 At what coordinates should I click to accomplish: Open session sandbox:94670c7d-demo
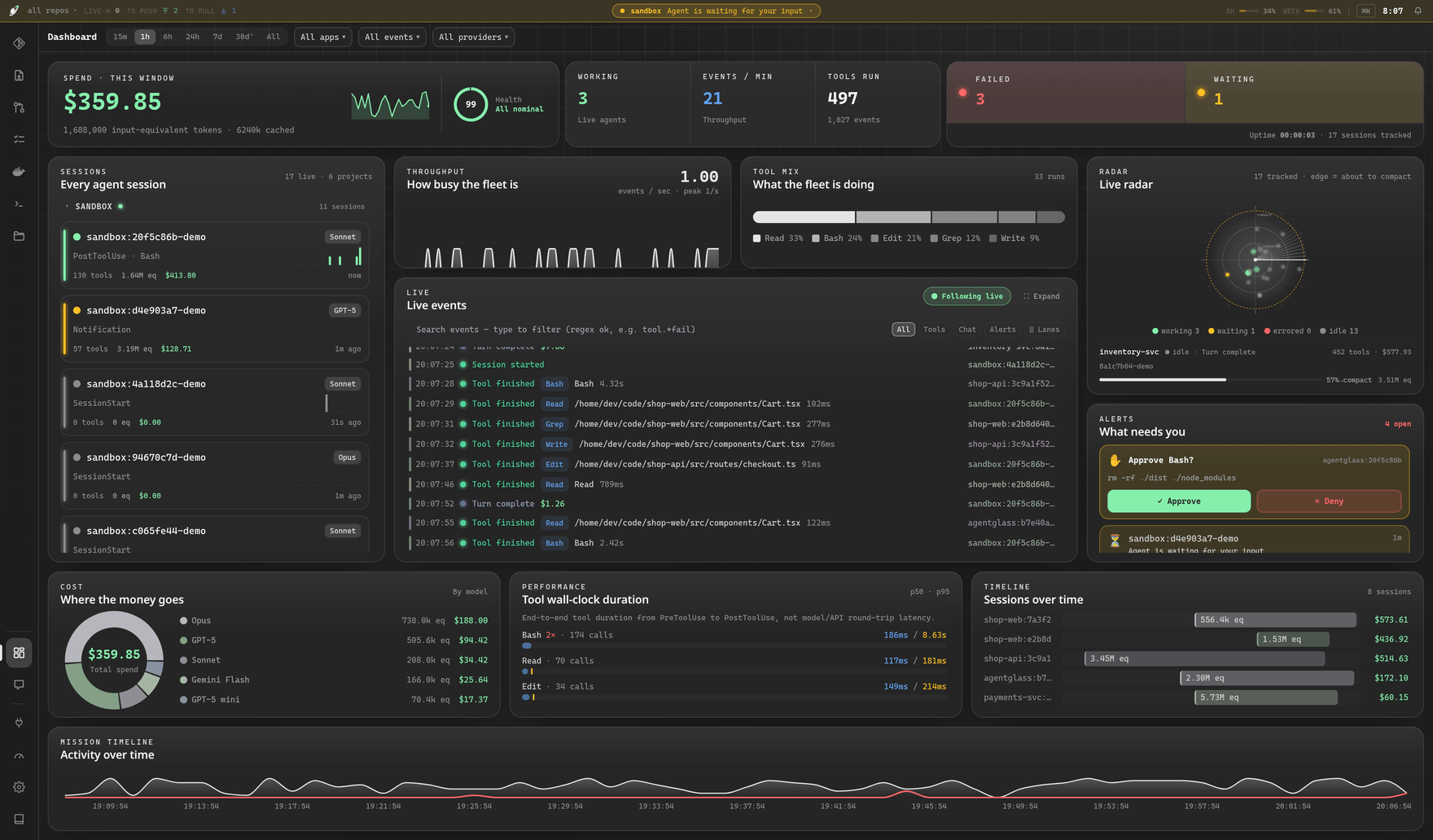[215, 475]
